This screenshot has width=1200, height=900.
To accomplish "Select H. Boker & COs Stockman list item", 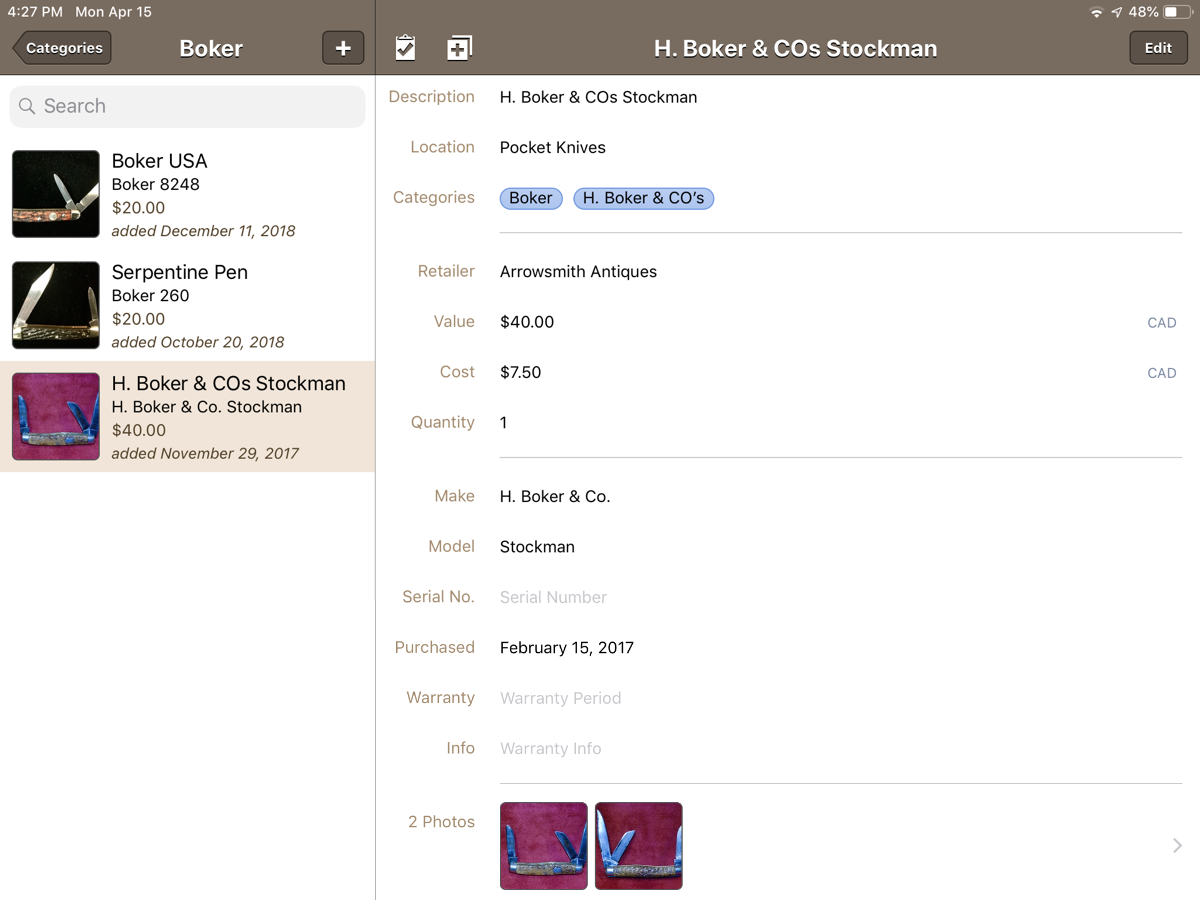I will click(187, 416).
